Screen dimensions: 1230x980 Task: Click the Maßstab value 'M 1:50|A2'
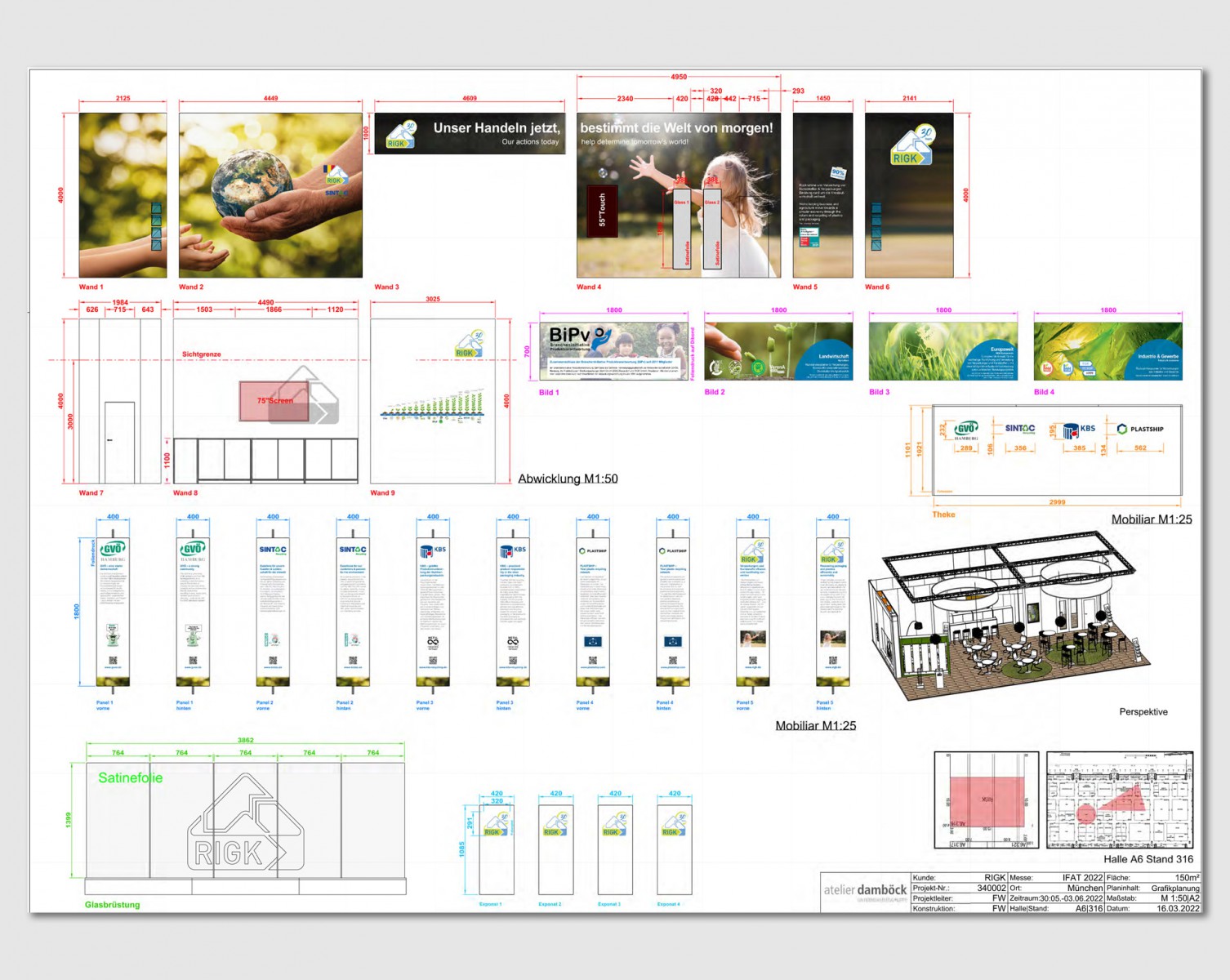point(1180,898)
